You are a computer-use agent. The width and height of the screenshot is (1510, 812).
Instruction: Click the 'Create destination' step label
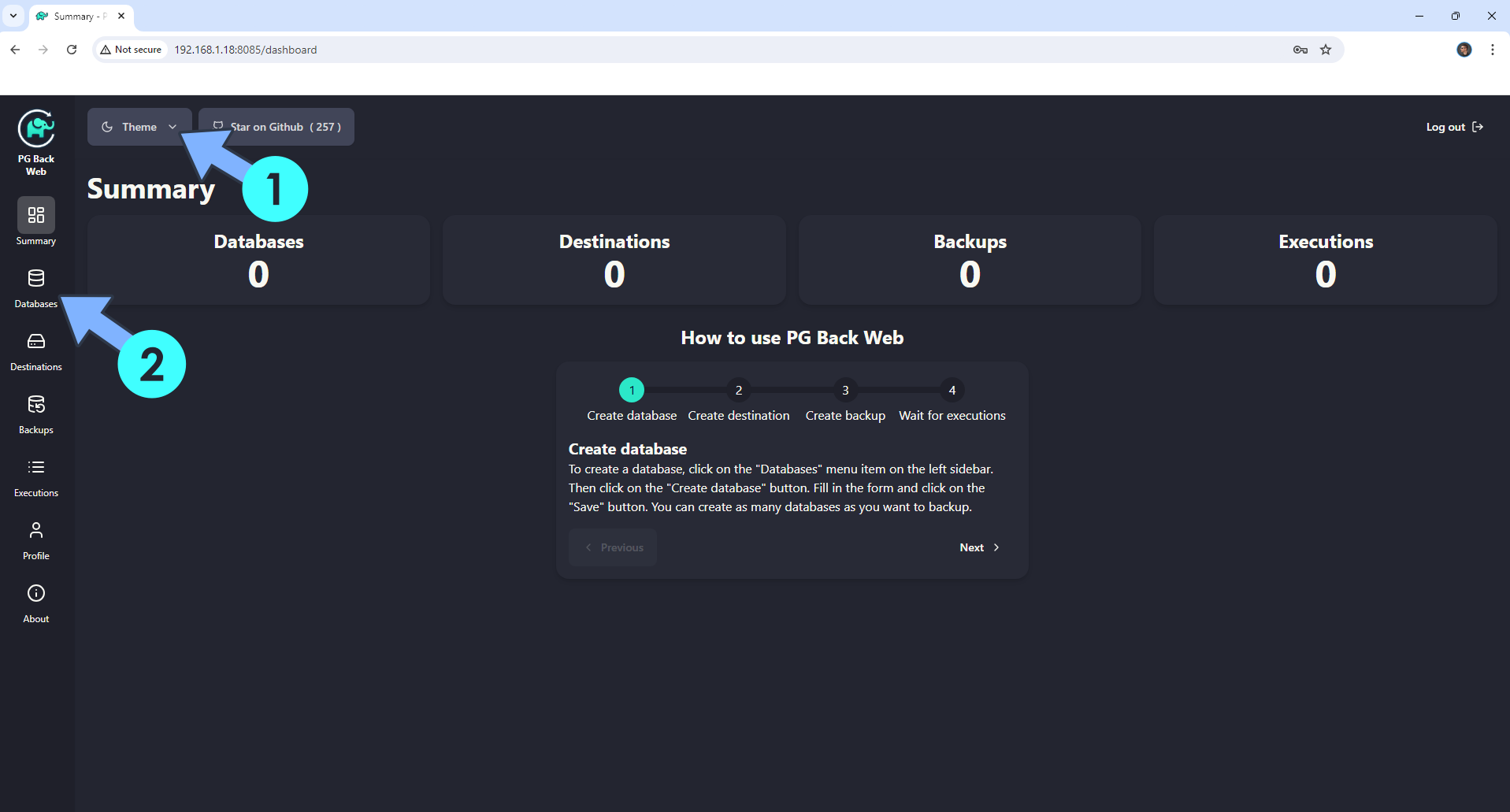coord(739,415)
